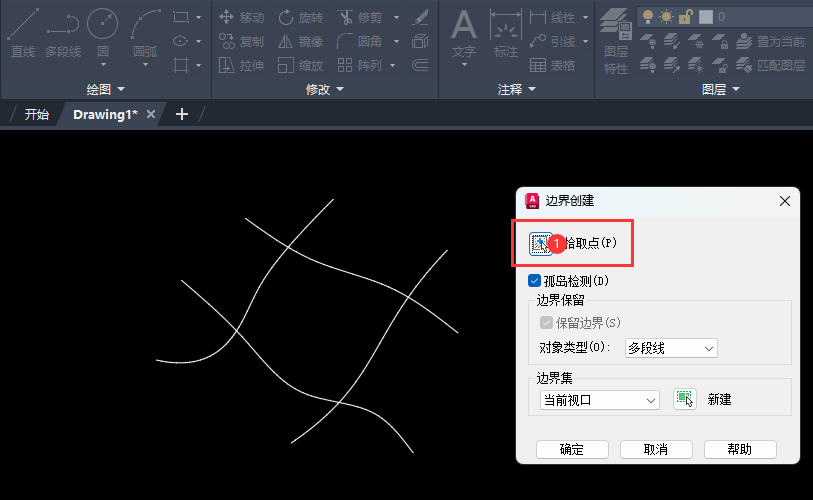Toggle the 孤岛检测(D) checkbox
The width and height of the screenshot is (813, 500).
pyautogui.click(x=534, y=281)
